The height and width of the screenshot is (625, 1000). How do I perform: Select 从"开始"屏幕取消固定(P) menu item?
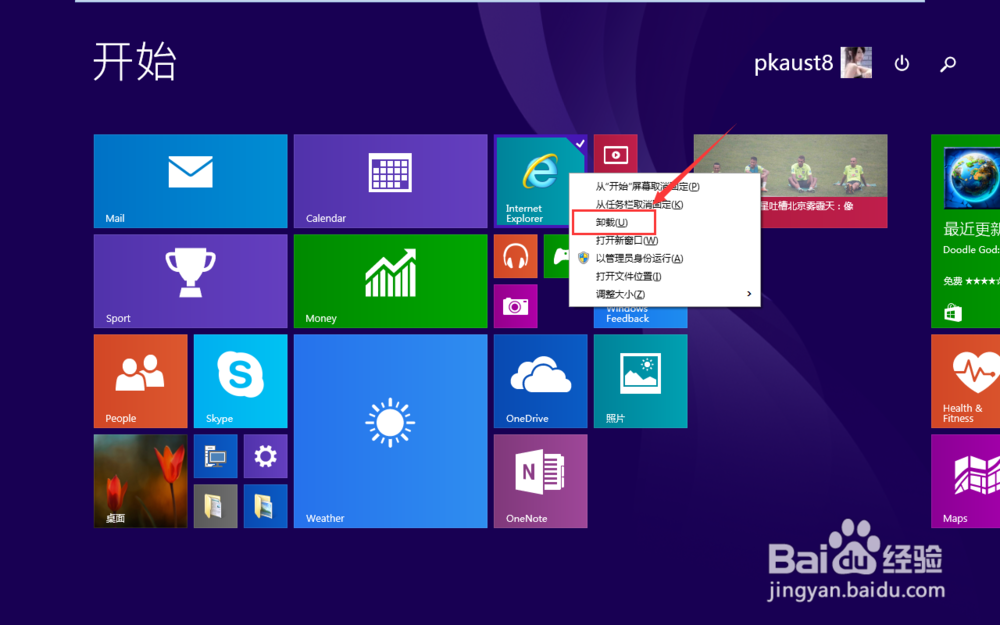[665, 187]
